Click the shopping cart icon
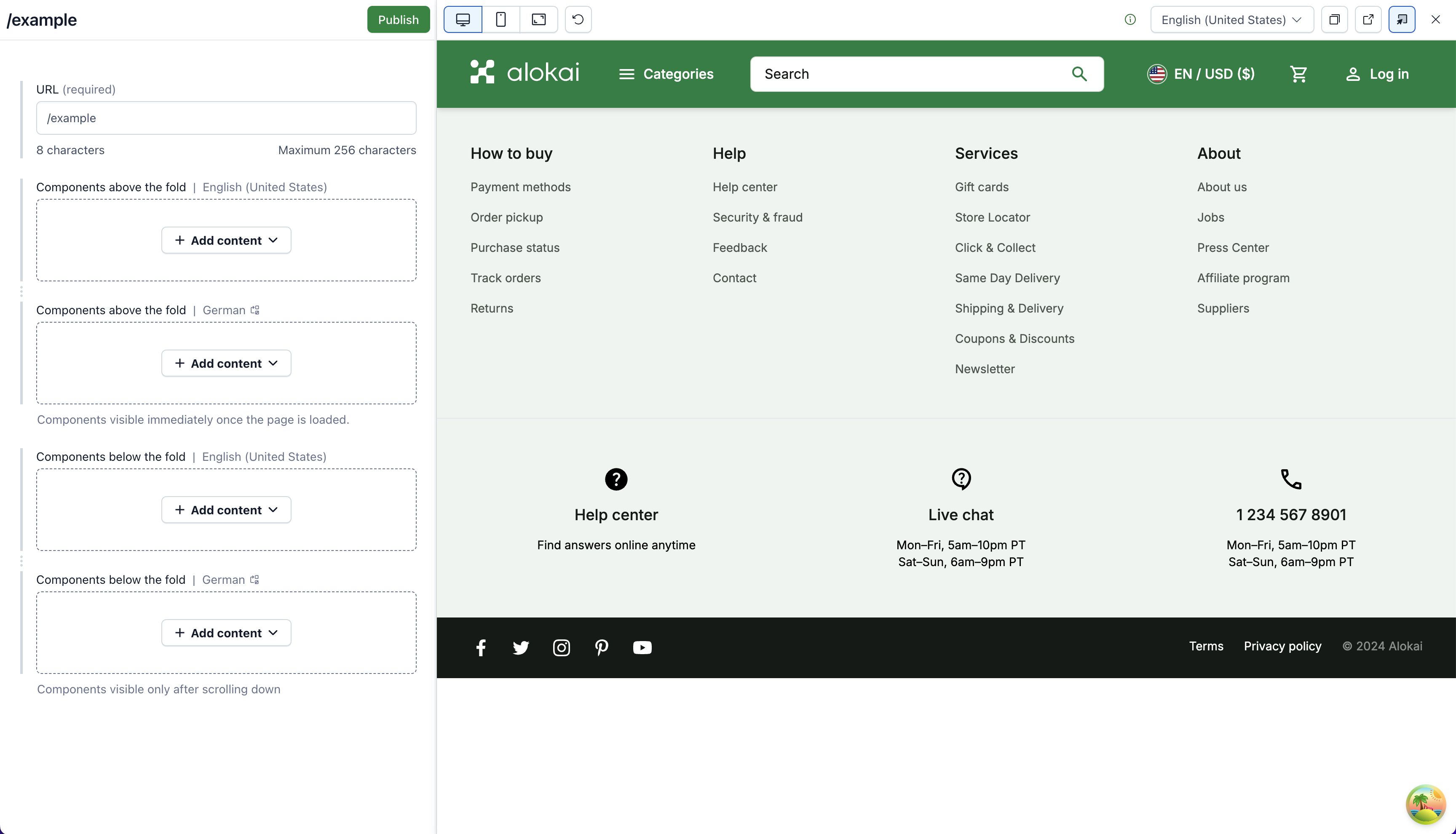1456x834 pixels. coord(1298,74)
